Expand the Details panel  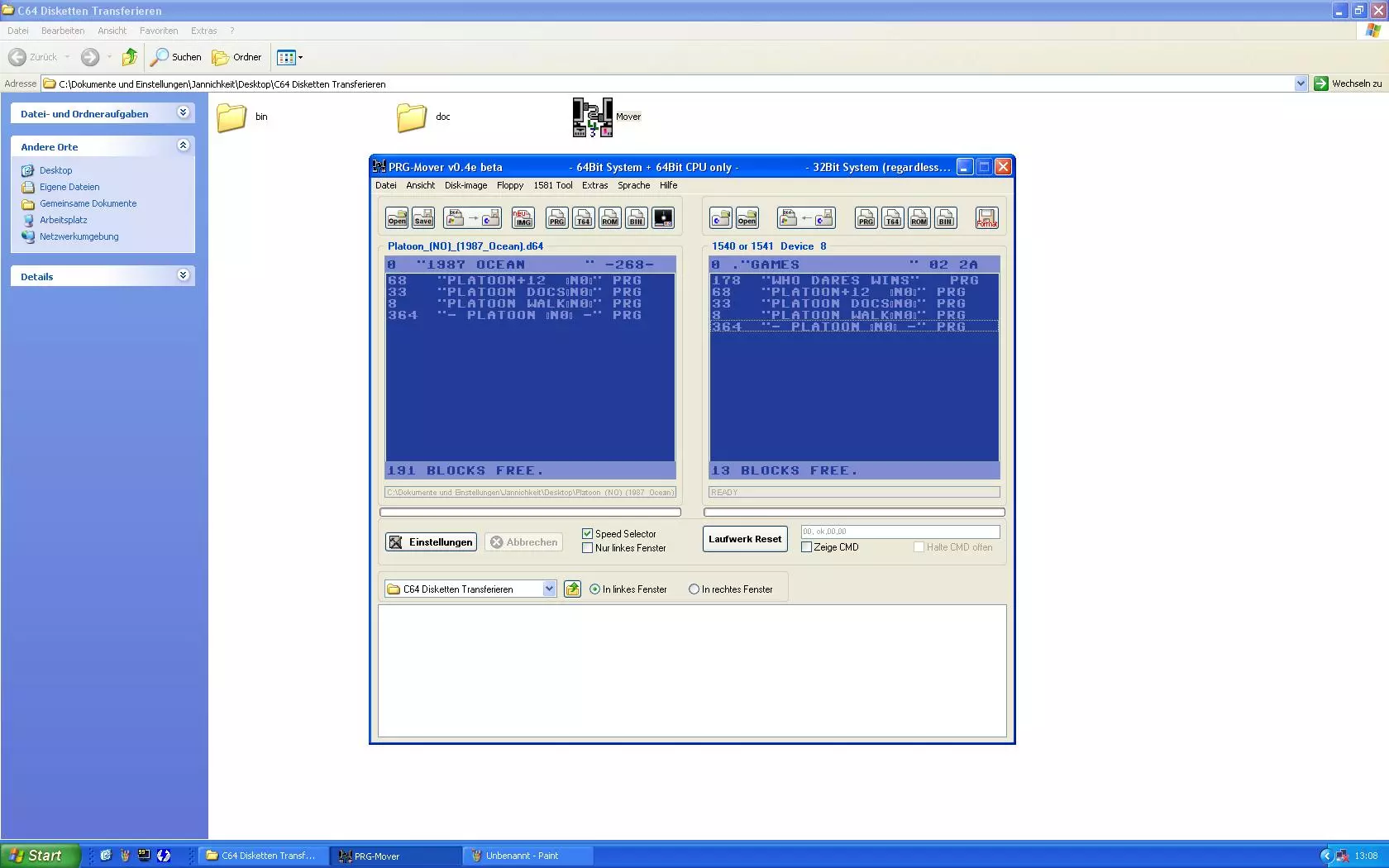(183, 275)
